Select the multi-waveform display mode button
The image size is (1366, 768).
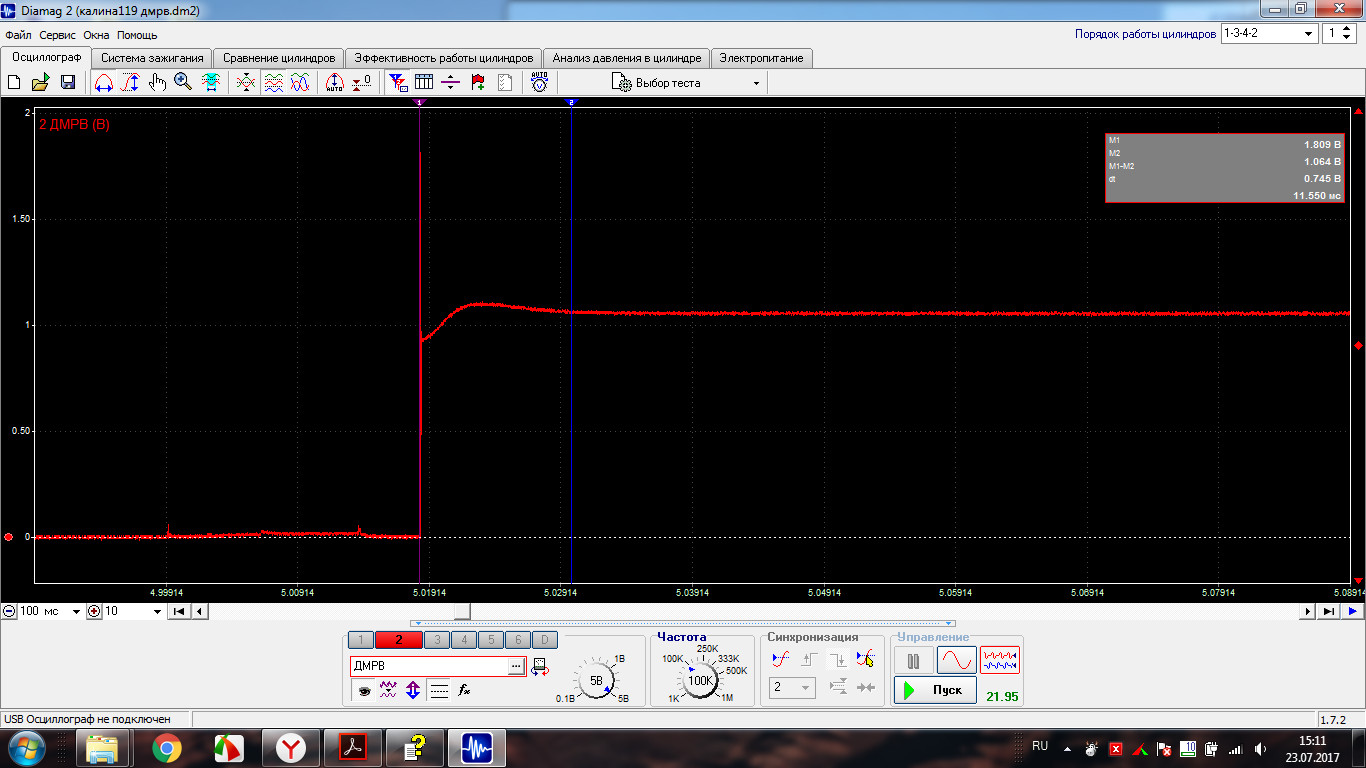coord(1000,660)
